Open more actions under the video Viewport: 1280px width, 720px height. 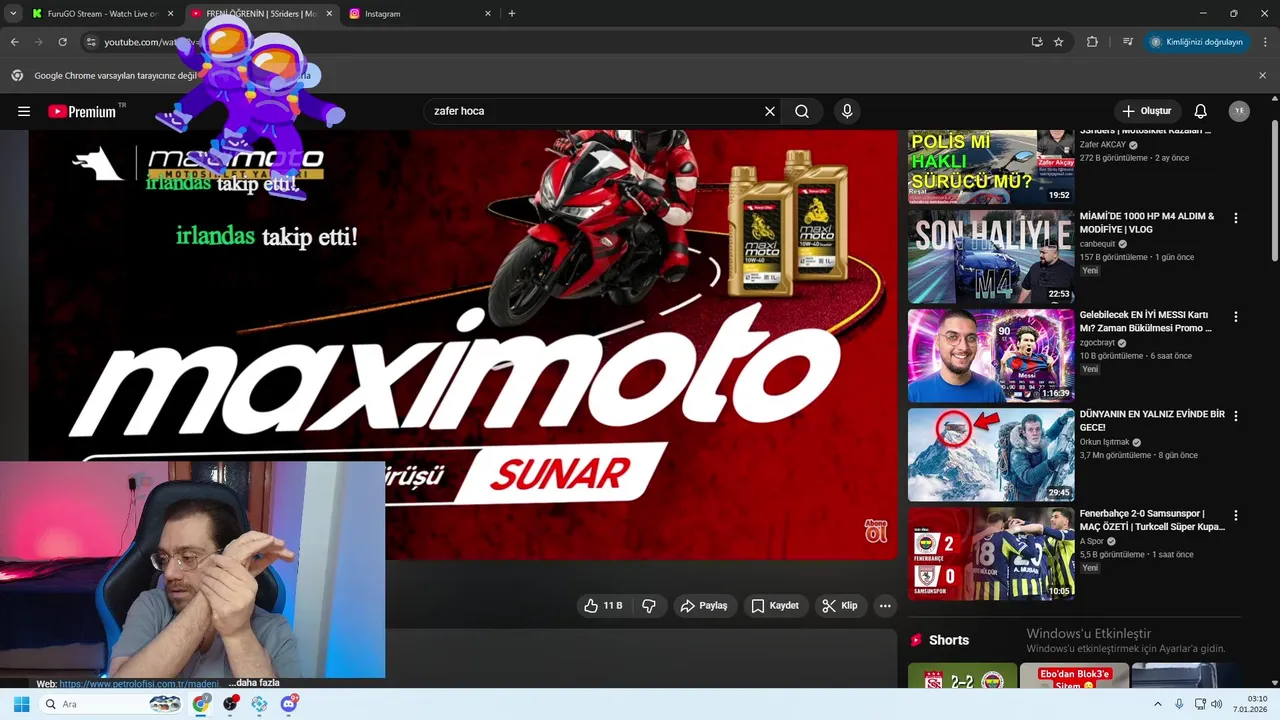pyautogui.click(x=885, y=605)
